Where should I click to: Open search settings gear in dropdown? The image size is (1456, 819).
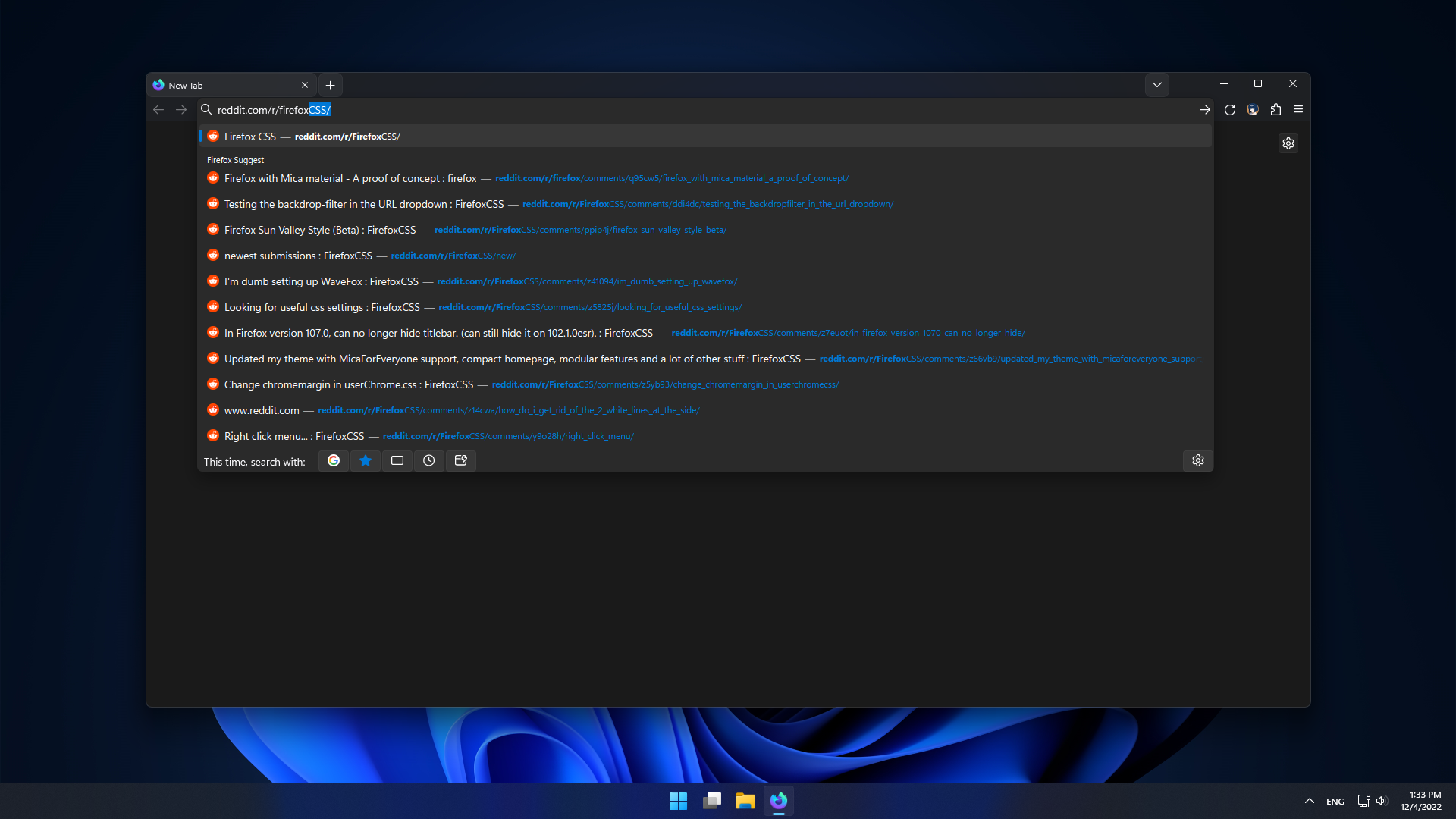1198,461
